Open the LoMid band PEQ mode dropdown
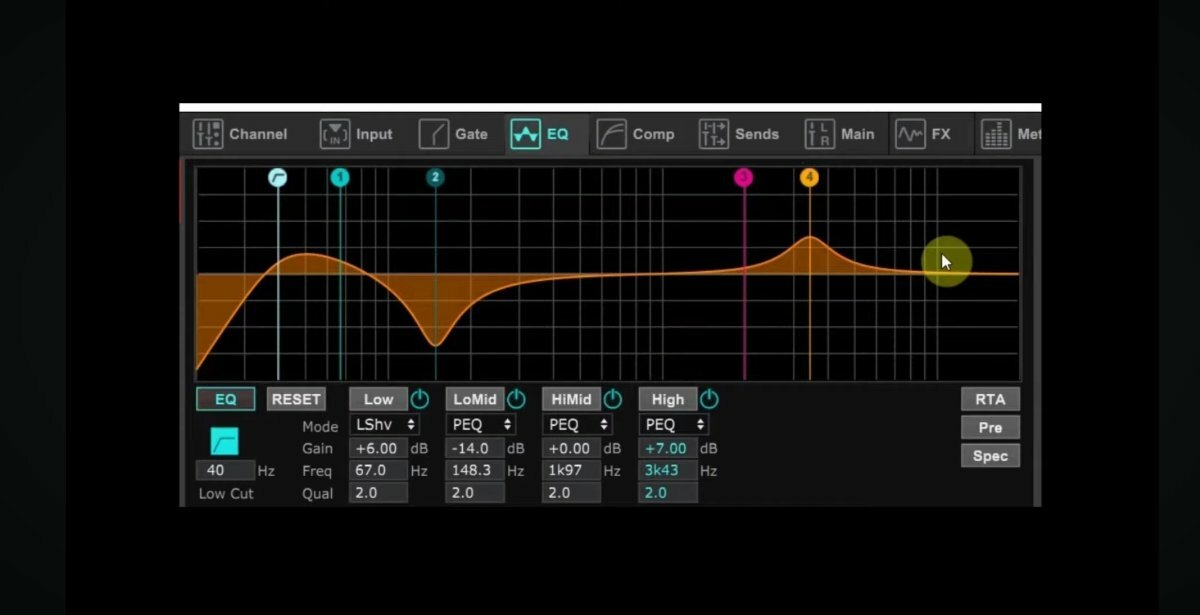The height and width of the screenshot is (615, 1200). click(481, 425)
